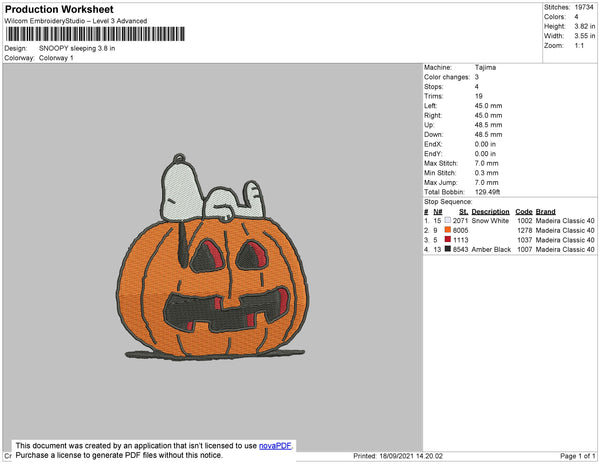600x464 pixels.
Task: Click the 'Code' column header
Action: point(523,212)
